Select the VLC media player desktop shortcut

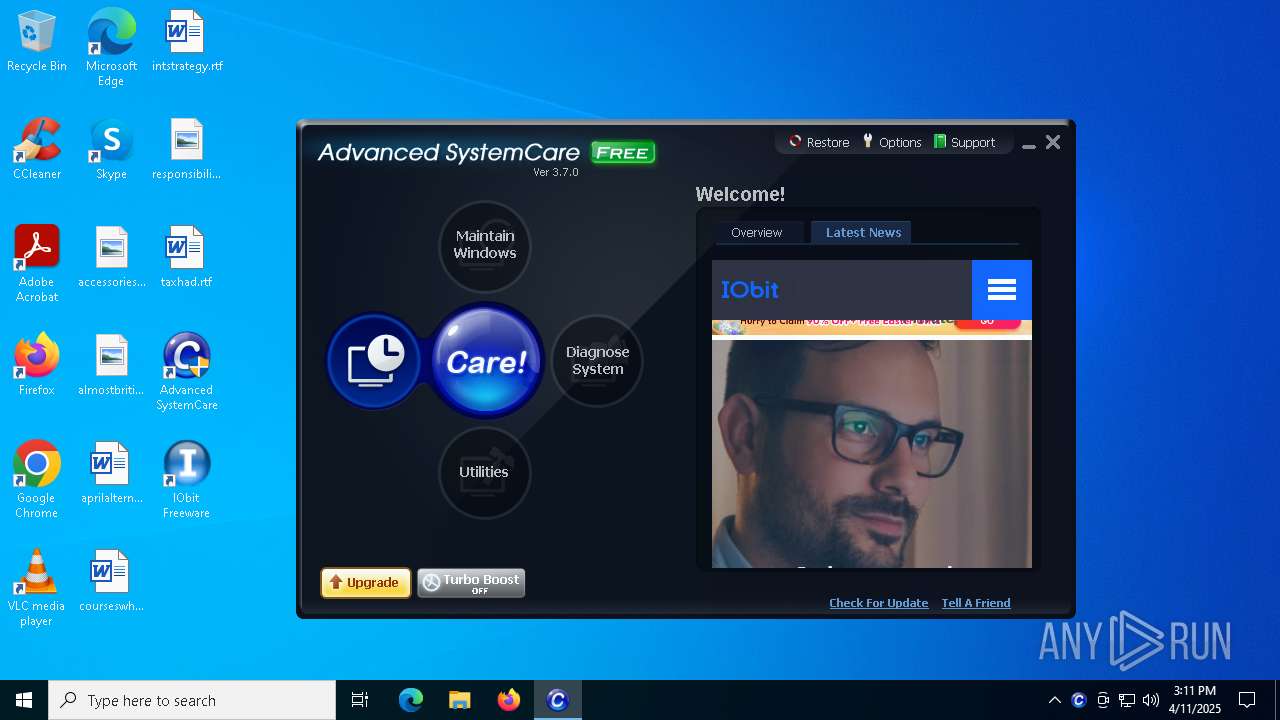point(37,588)
